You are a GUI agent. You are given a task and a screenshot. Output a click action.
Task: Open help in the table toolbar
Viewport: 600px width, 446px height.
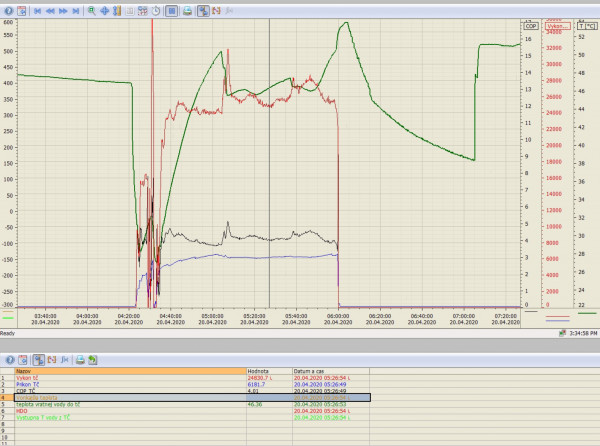10,360
